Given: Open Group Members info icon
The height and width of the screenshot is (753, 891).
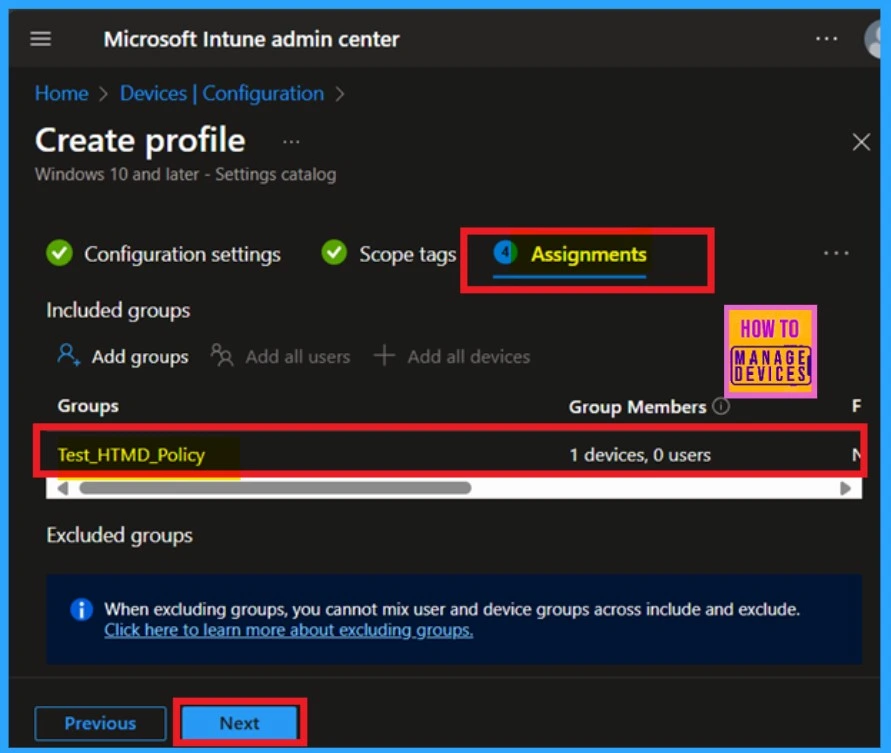Looking at the screenshot, I should [x=721, y=406].
